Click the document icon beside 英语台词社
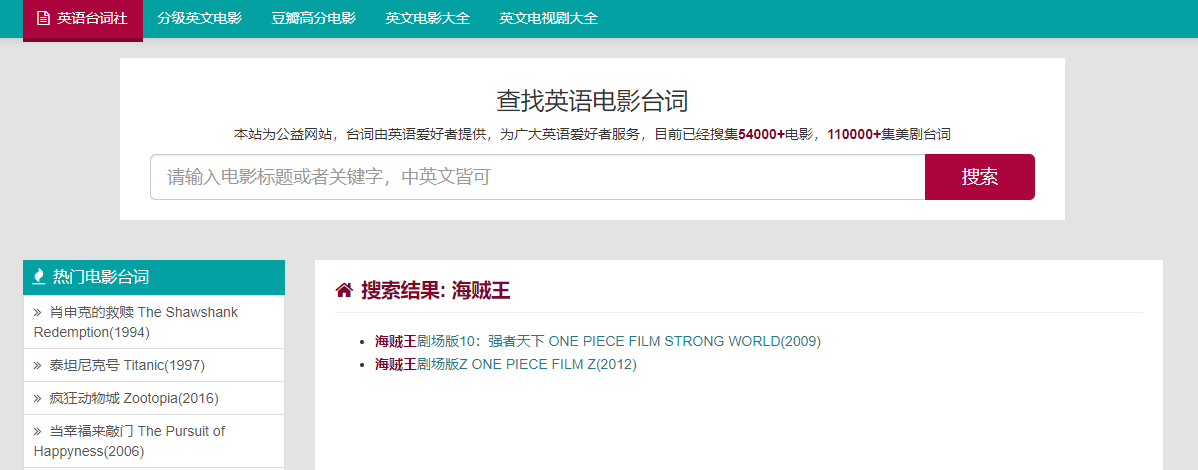Image resolution: width=1198 pixels, height=470 pixels. point(43,18)
